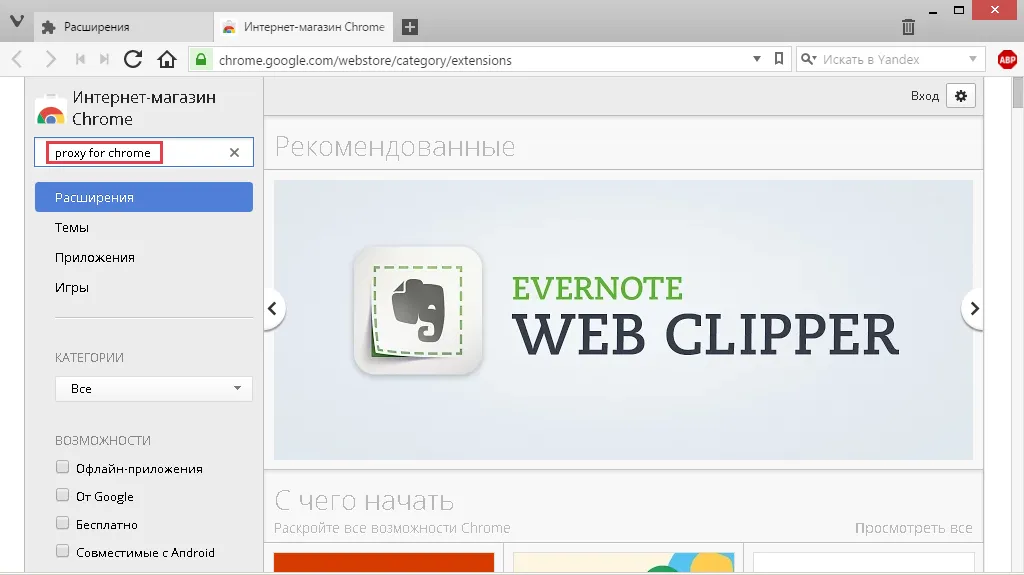Bookmark this page with bookmark icon
The height and width of the screenshot is (575, 1024).
pos(778,59)
